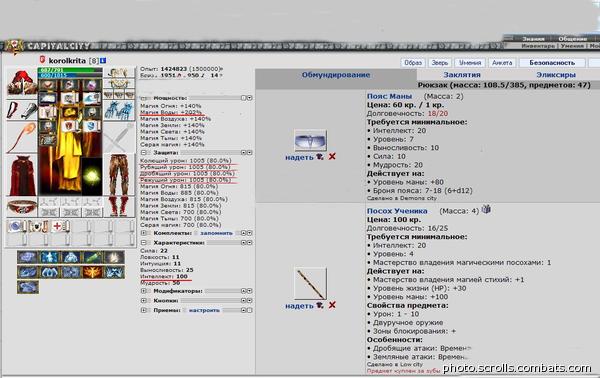
Task: Click the blue mana bar
Action: tap(70, 75)
